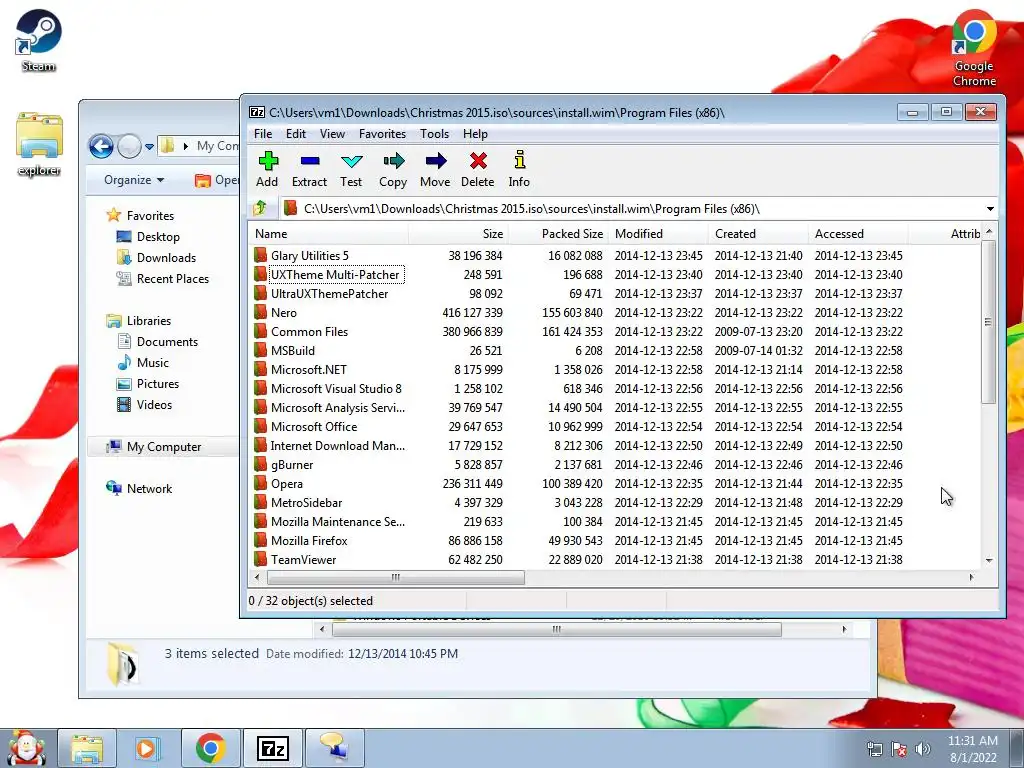Click the network tray icon
The width and height of the screenshot is (1024, 768).
874,749
